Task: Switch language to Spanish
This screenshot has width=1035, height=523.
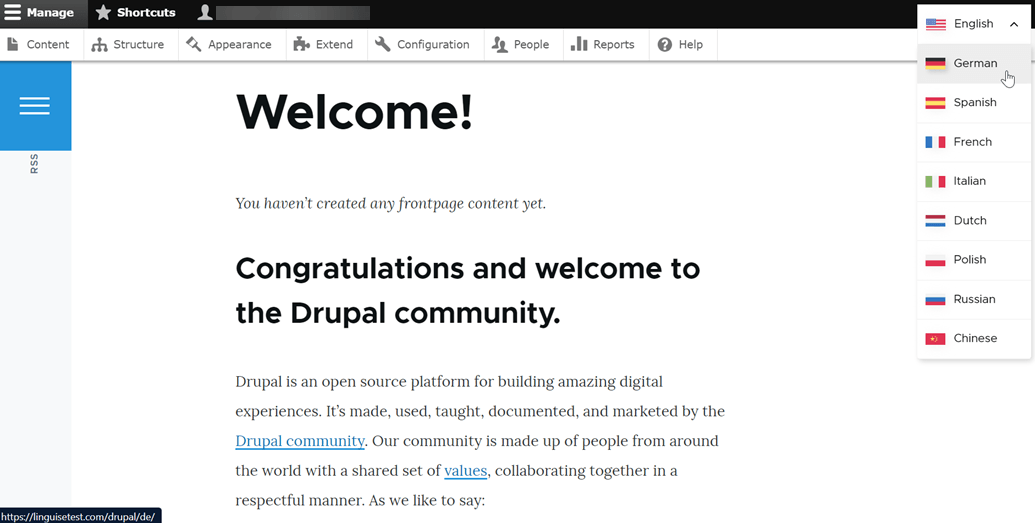Action: (x=974, y=102)
